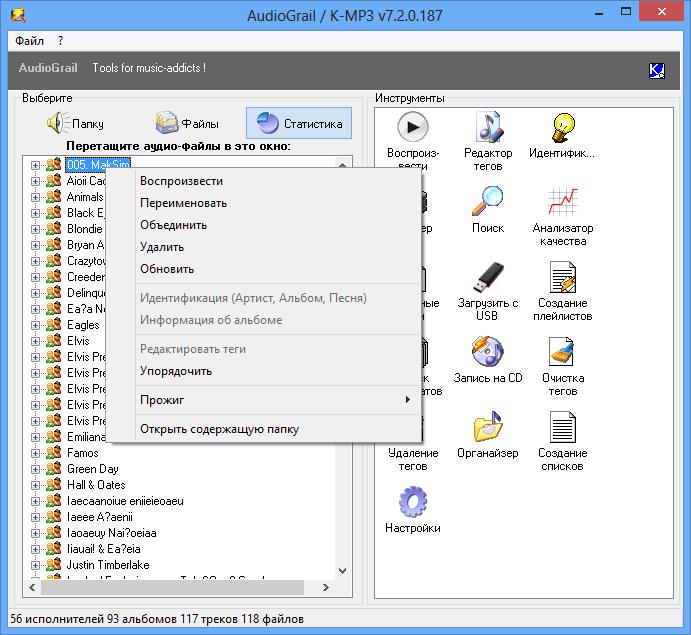Select Открыть содержащую папку

263,429
